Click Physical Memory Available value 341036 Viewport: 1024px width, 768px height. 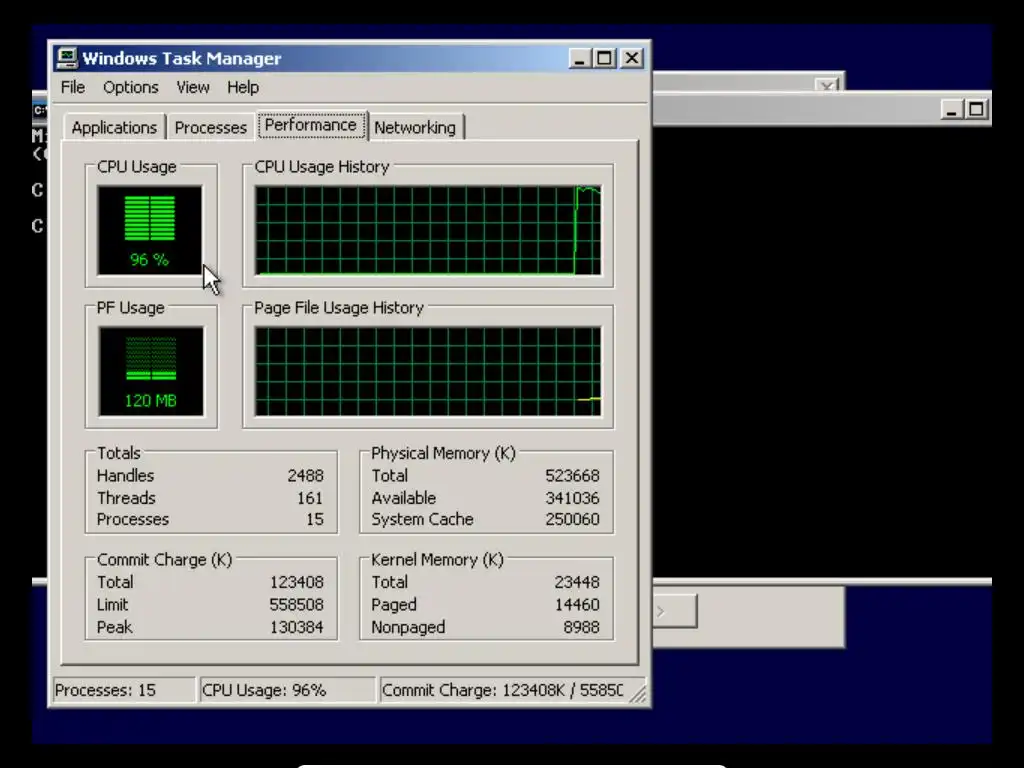(x=572, y=498)
